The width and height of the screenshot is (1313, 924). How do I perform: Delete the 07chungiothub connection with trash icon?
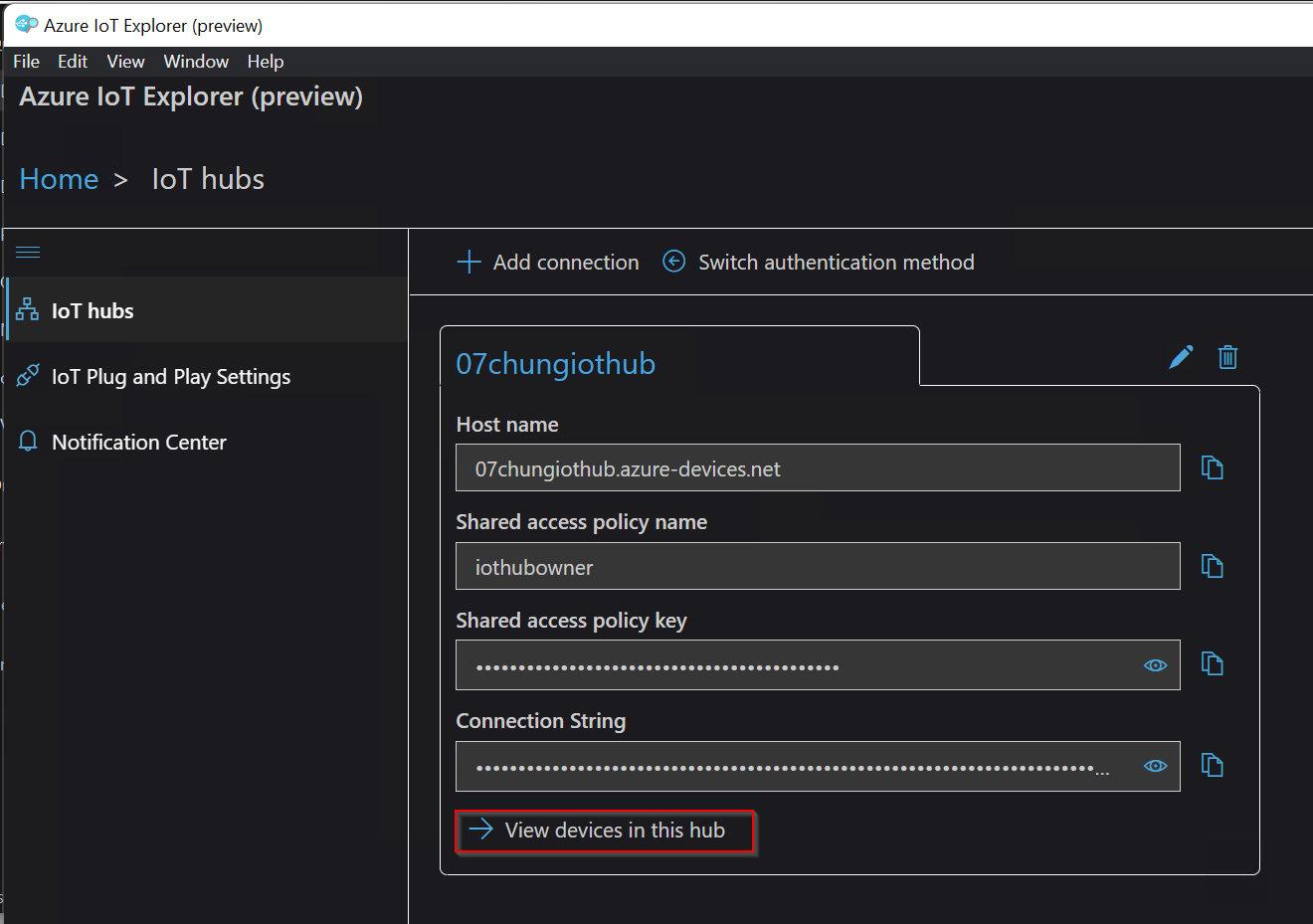pyautogui.click(x=1227, y=357)
